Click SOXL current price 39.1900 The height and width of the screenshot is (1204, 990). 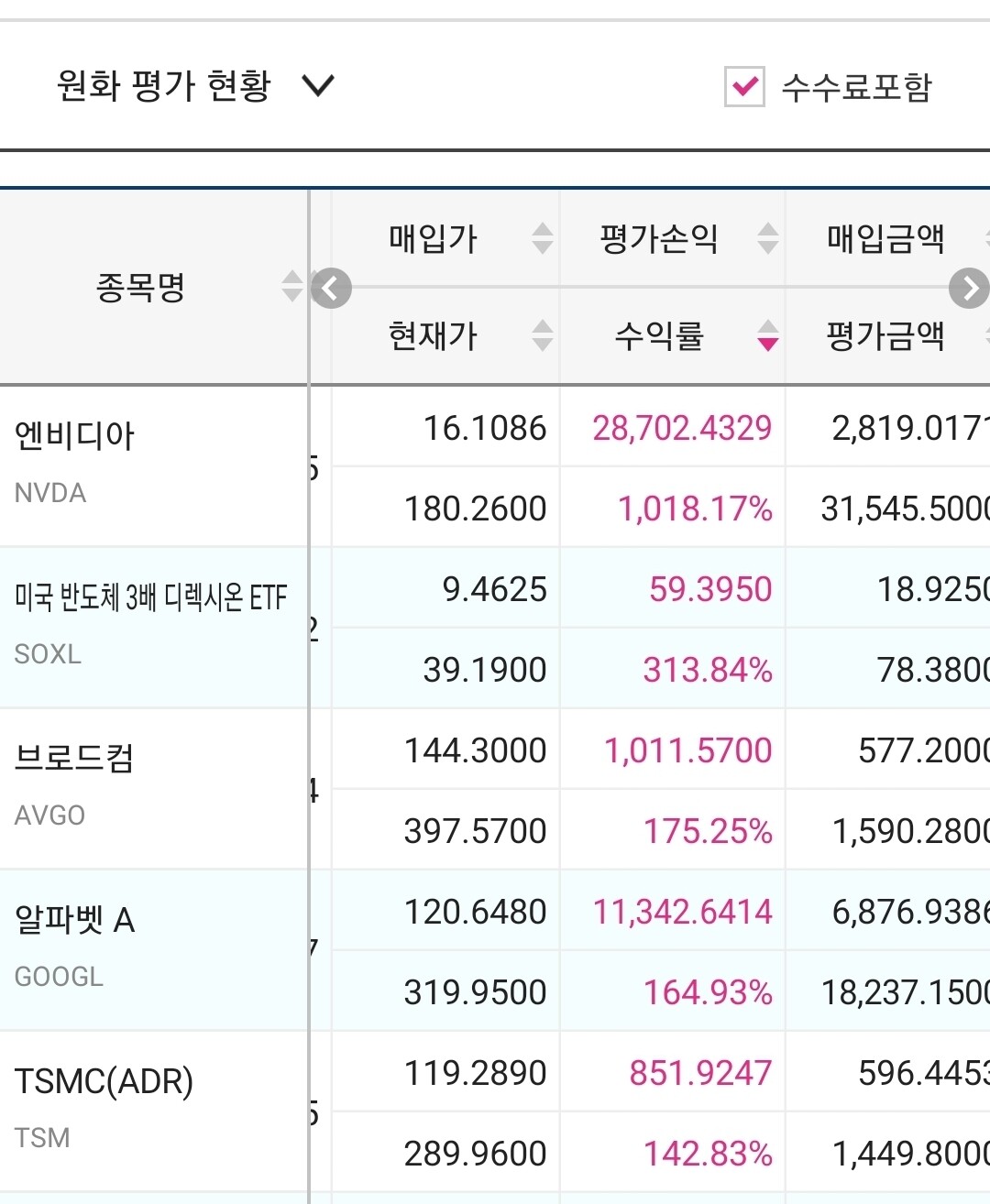(485, 670)
